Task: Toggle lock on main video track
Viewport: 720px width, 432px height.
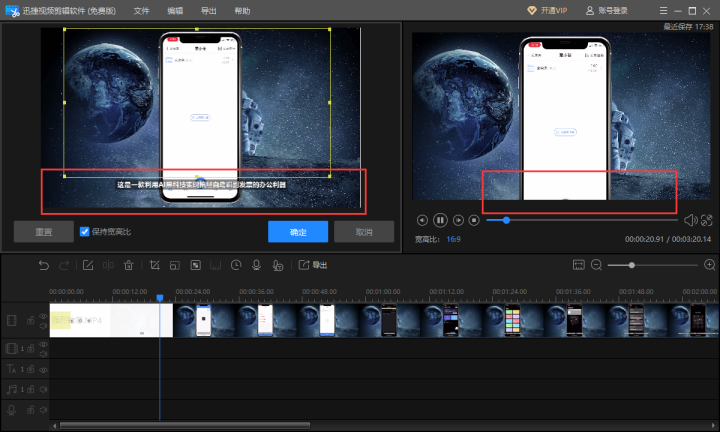Action: click(x=31, y=320)
